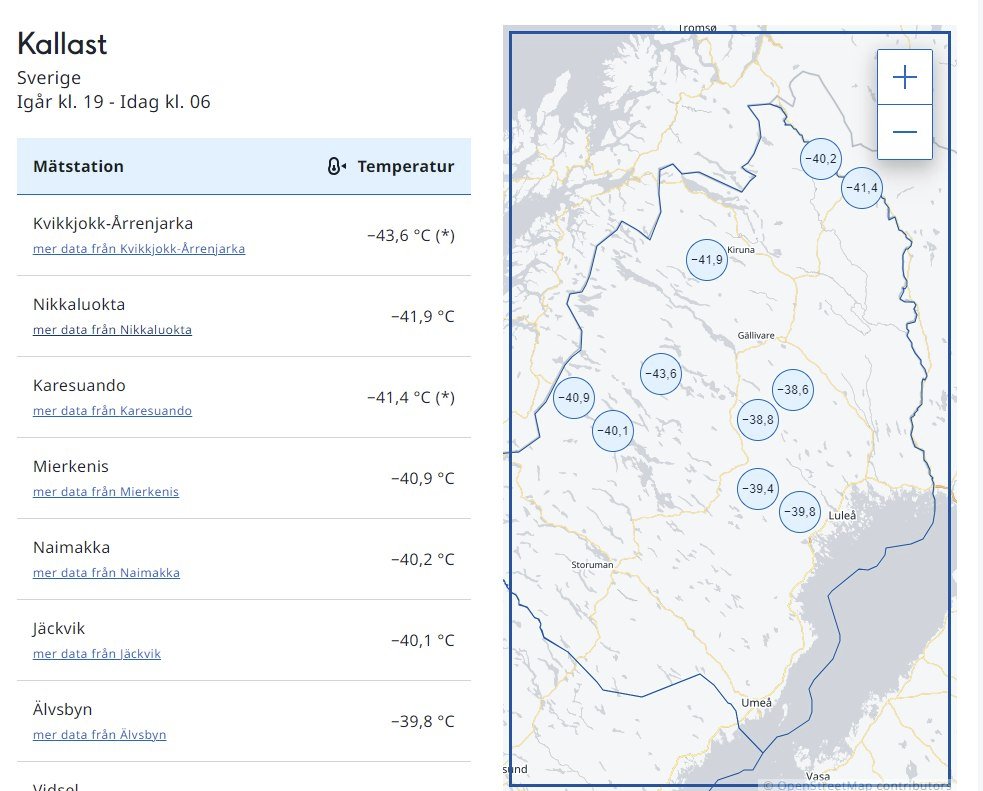Viewport: 983px width, 791px height.
Task: Follow the mer data från Karesuando link
Action: coord(112,411)
